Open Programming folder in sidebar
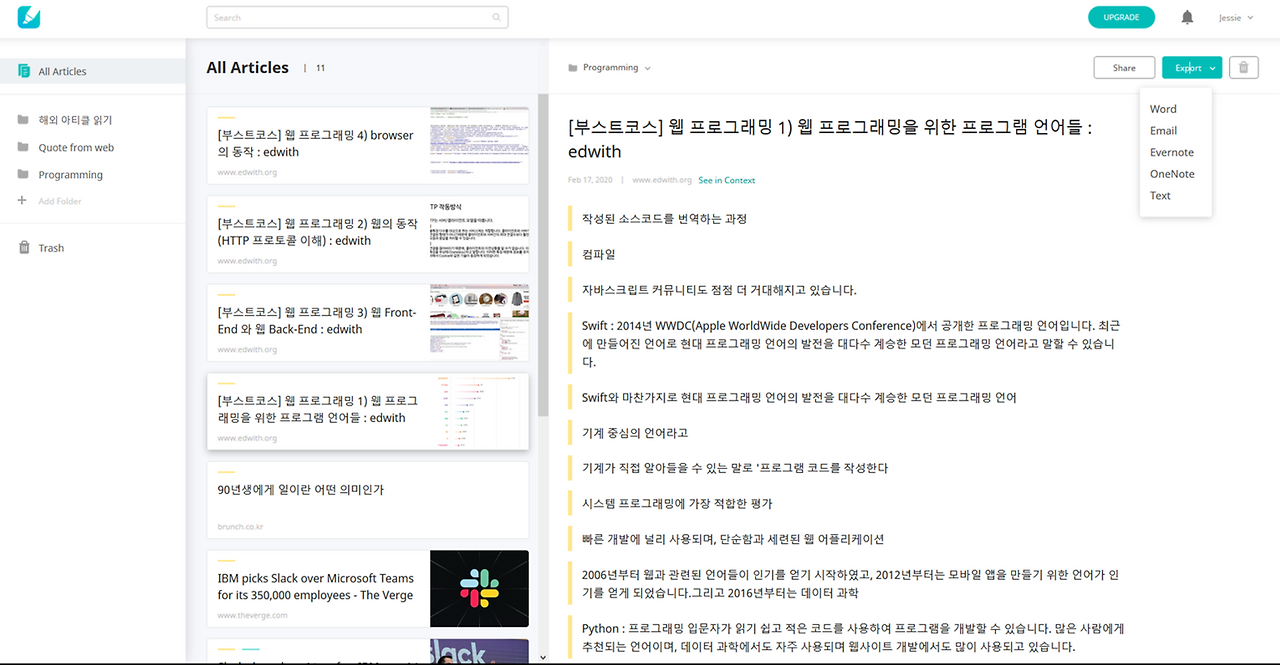The width and height of the screenshot is (1280, 665). [x=70, y=174]
